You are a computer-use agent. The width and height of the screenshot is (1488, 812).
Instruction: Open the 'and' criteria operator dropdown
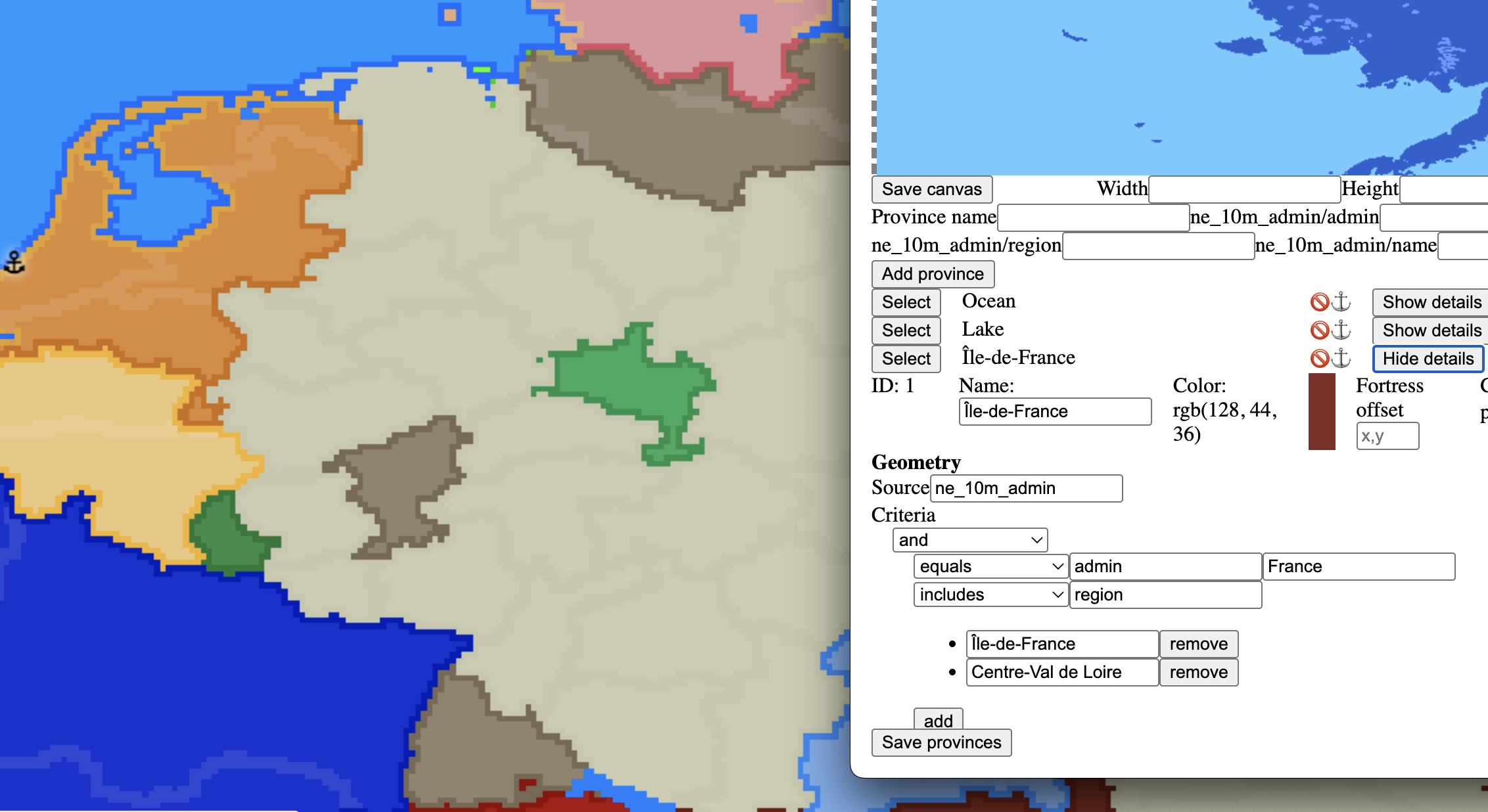point(970,540)
